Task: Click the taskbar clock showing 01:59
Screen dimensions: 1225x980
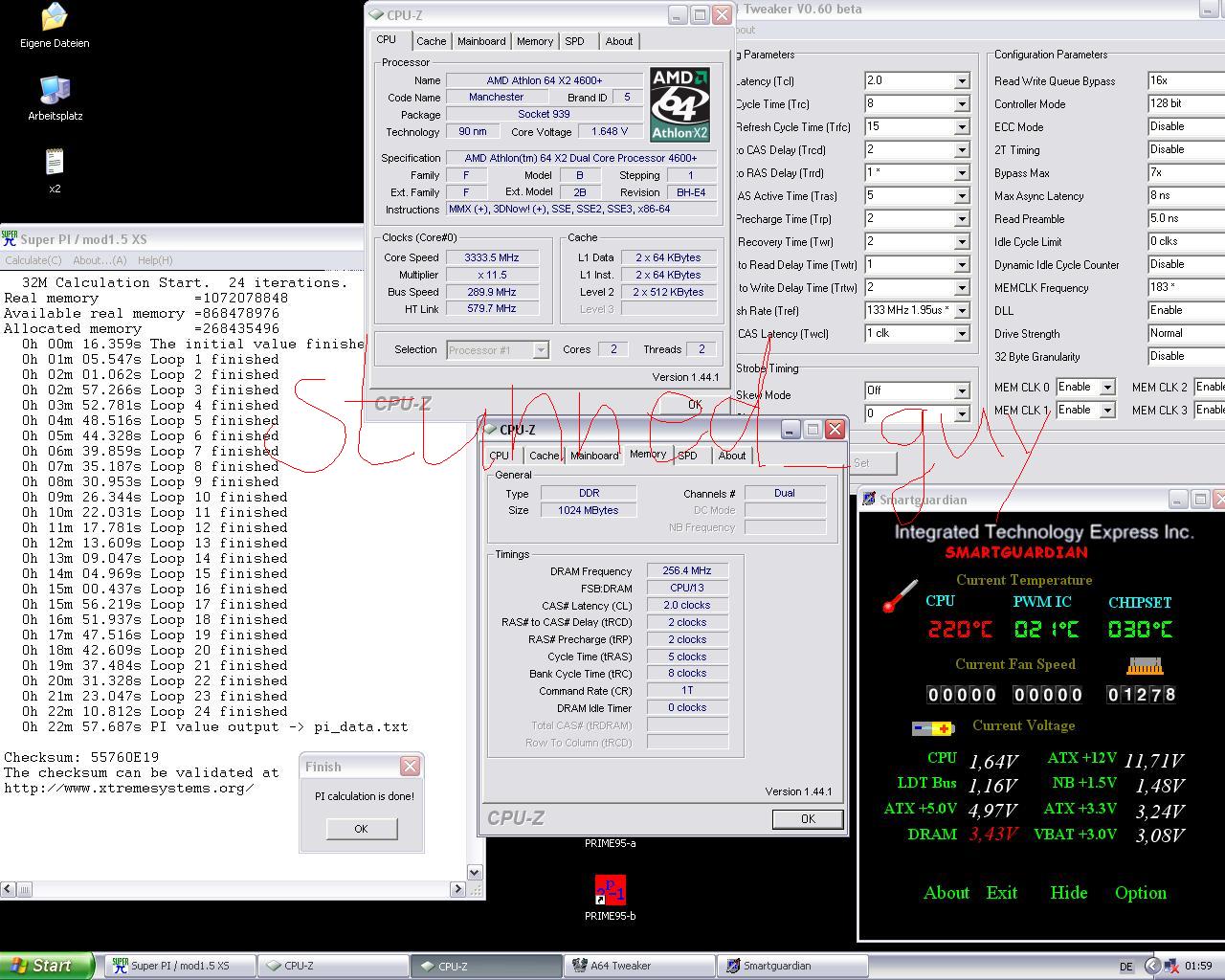Action: (x=1198, y=967)
